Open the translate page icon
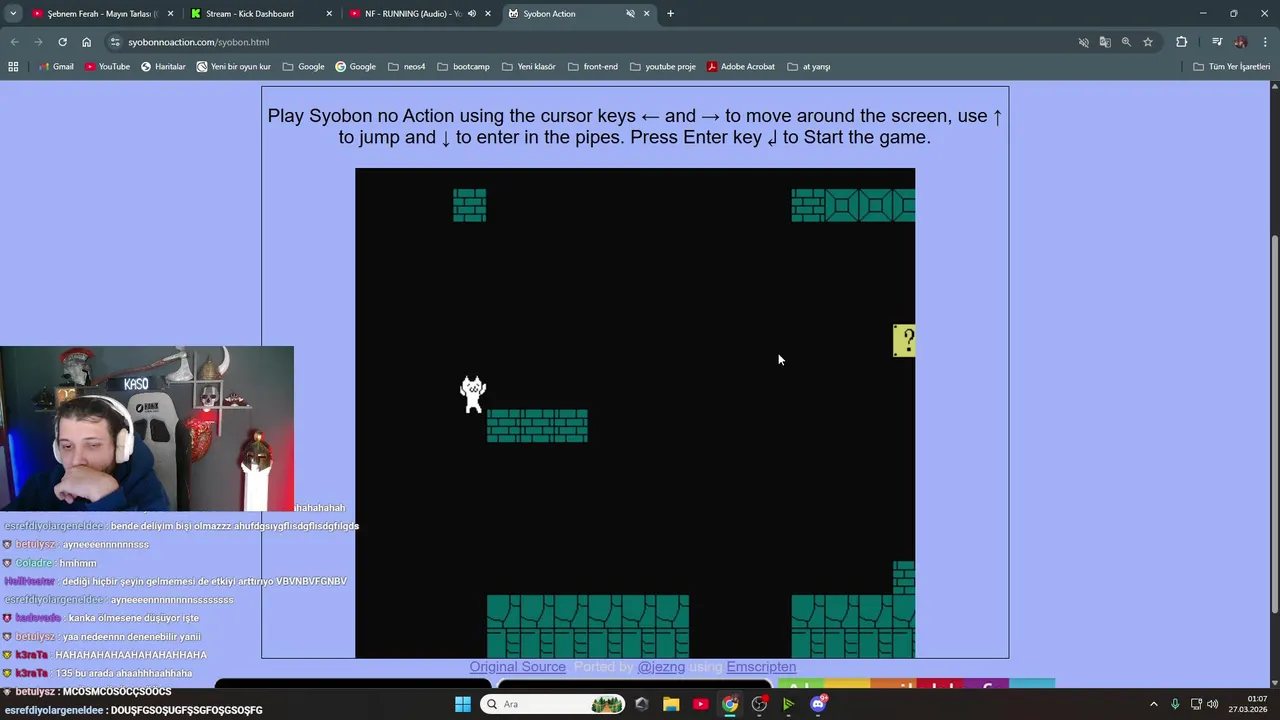This screenshot has height=720, width=1280. click(1105, 42)
